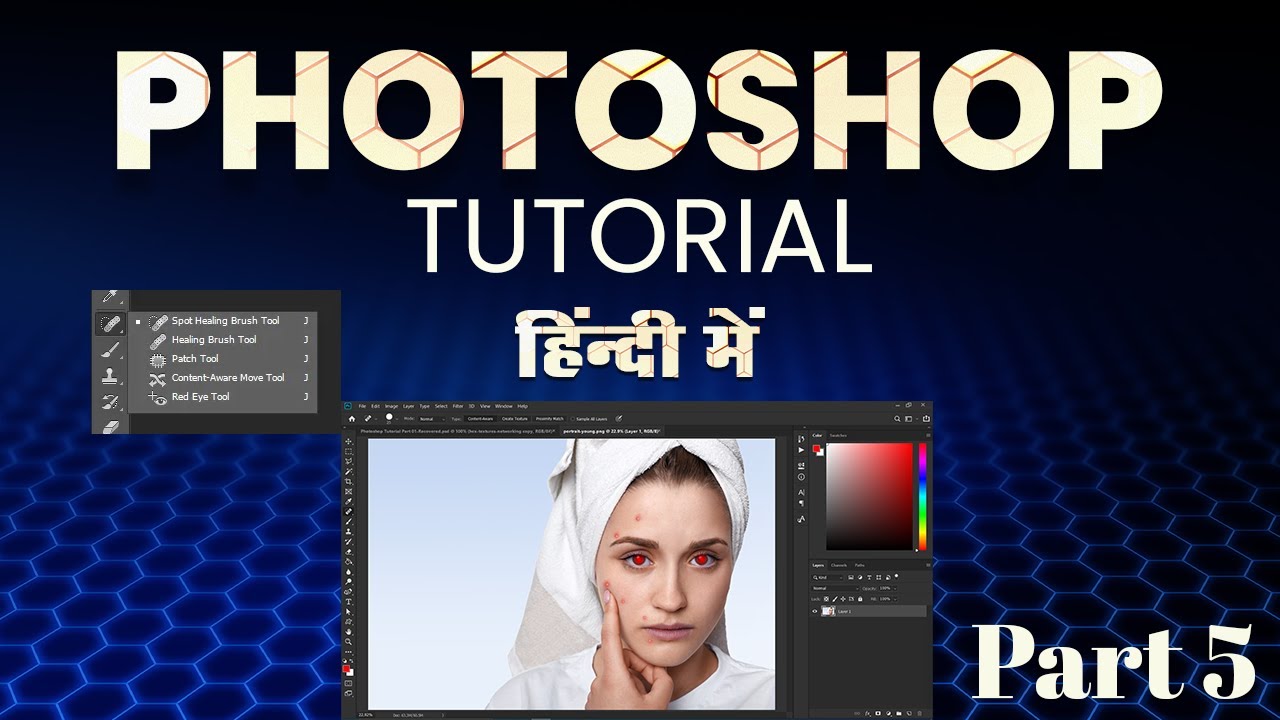This screenshot has height=720, width=1280.
Task: Switch to the Paths tab
Action: tap(859, 565)
